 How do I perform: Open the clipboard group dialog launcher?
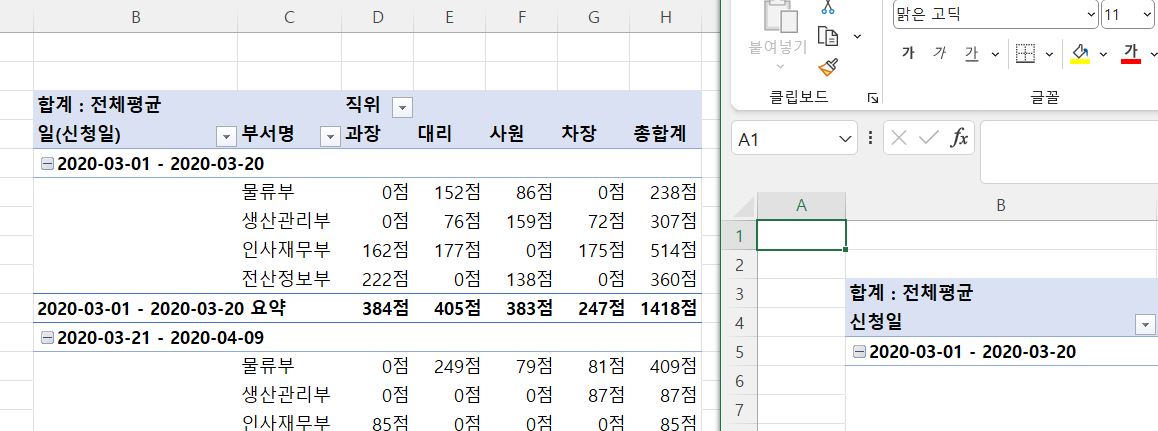(x=873, y=97)
